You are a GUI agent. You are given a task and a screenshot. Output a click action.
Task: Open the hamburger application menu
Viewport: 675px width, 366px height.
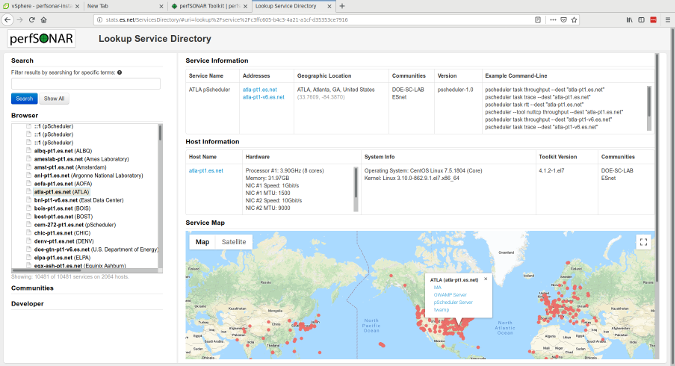pos(668,20)
